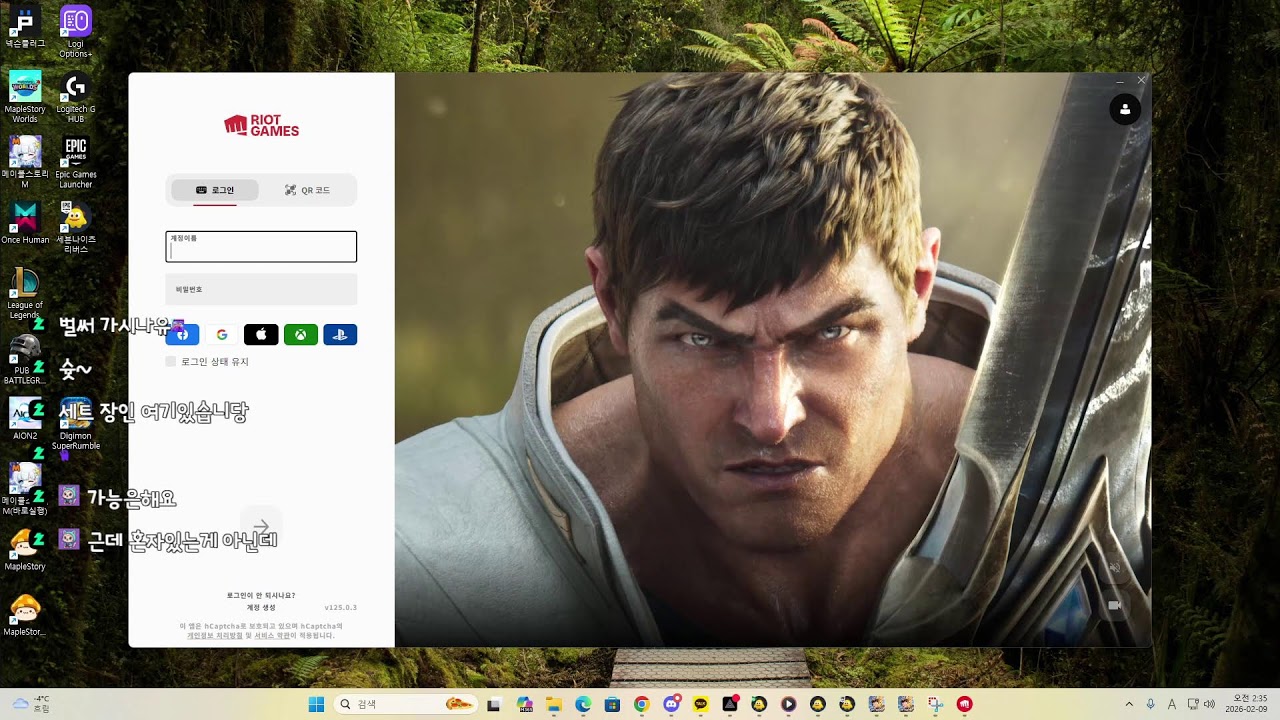The width and height of the screenshot is (1280, 720).
Task: Sign in with Facebook button
Action: click(182, 335)
